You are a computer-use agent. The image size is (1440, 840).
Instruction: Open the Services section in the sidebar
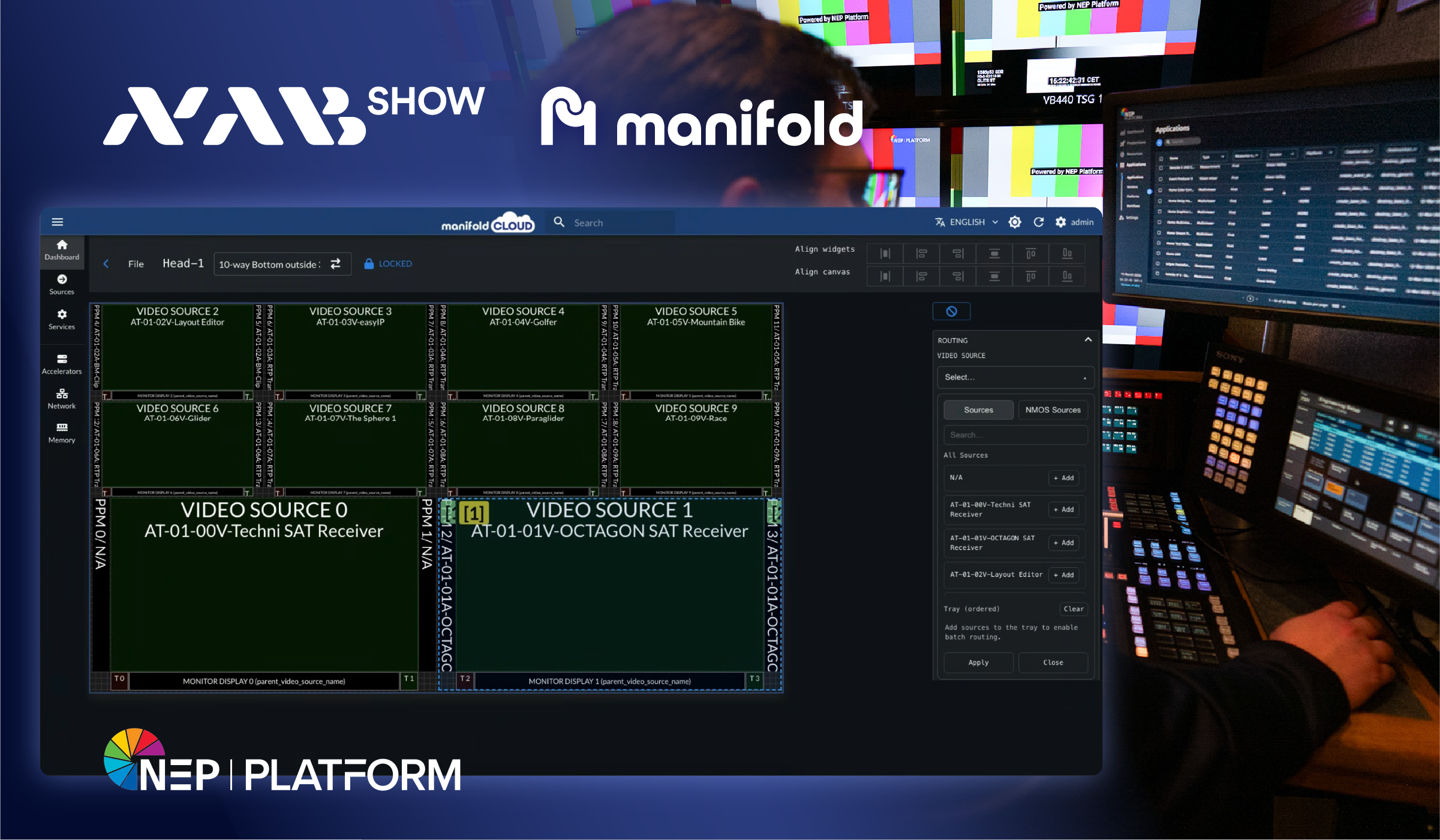(62, 318)
